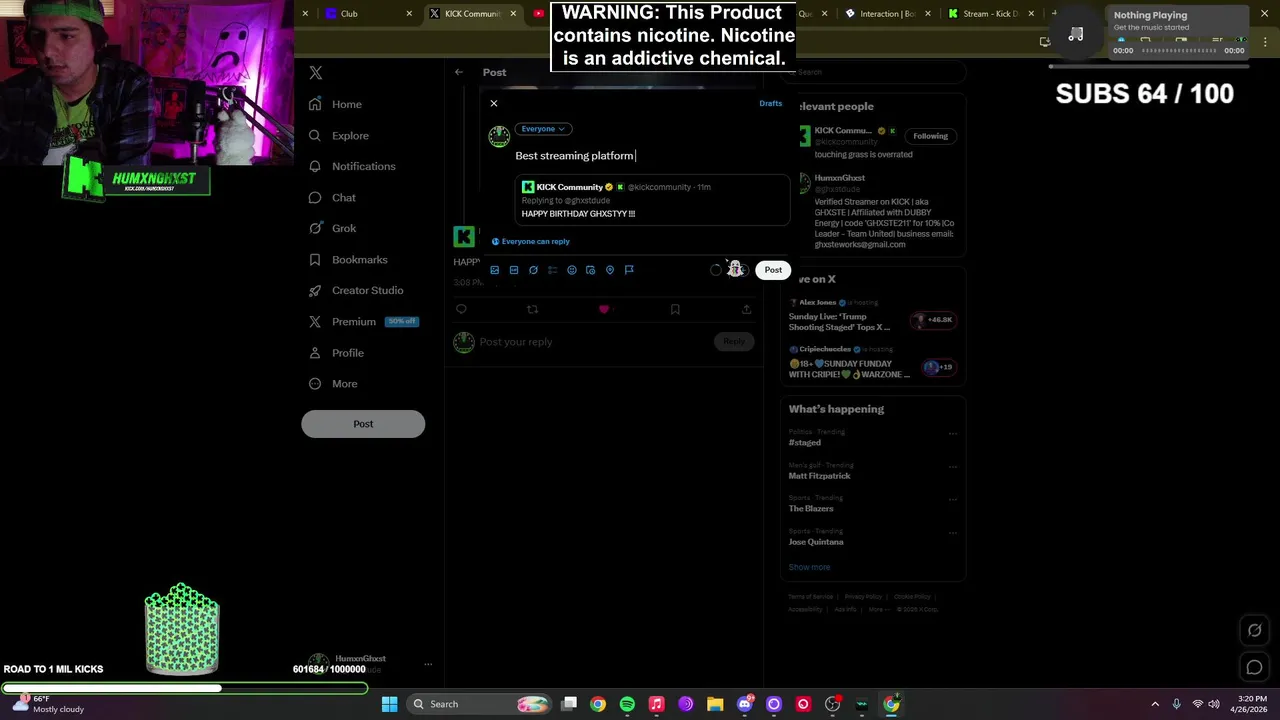Show hidden system tray icons
This screenshot has width=1280, height=720.
click(x=1155, y=704)
